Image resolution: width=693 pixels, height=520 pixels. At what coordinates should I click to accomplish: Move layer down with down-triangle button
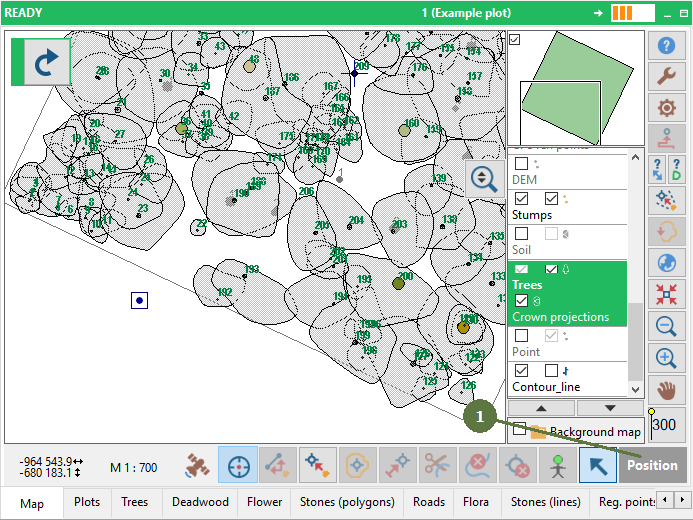tap(610, 408)
